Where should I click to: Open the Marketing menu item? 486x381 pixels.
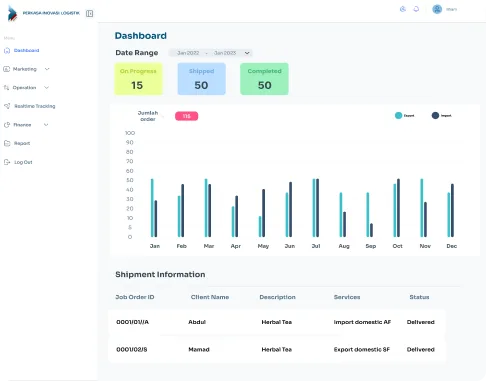pyautogui.click(x=25, y=69)
